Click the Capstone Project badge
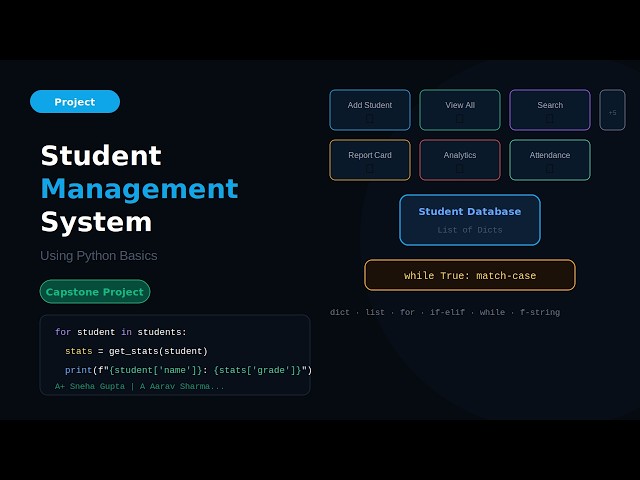The image size is (640, 480). click(x=95, y=291)
